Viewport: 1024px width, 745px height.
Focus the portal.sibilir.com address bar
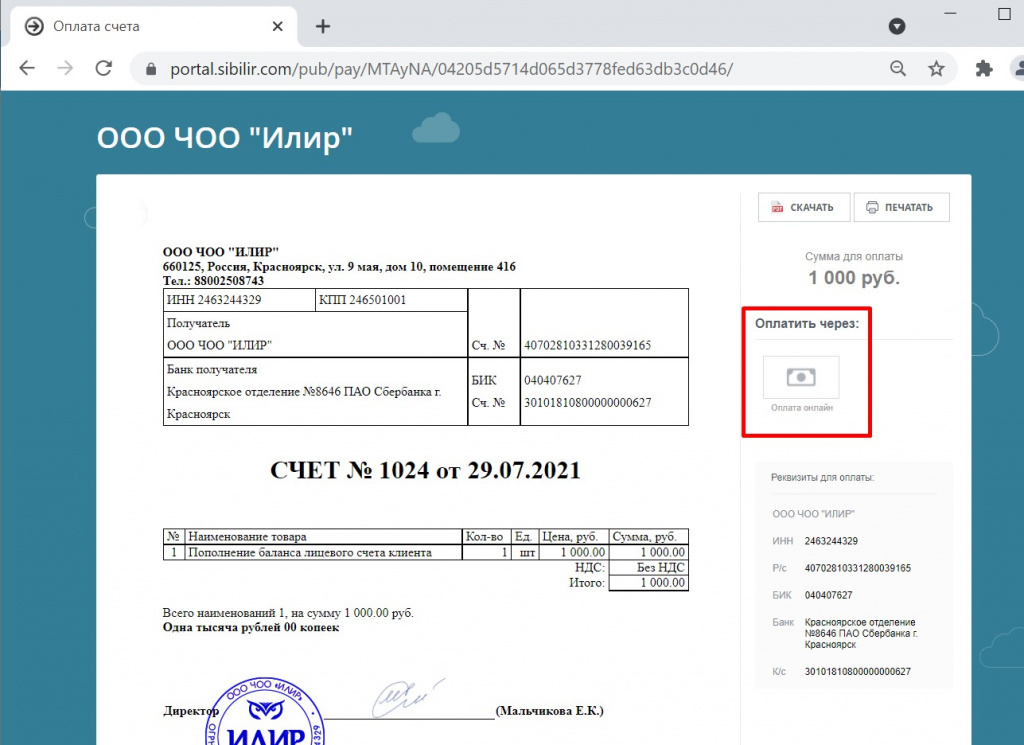[x=451, y=69]
